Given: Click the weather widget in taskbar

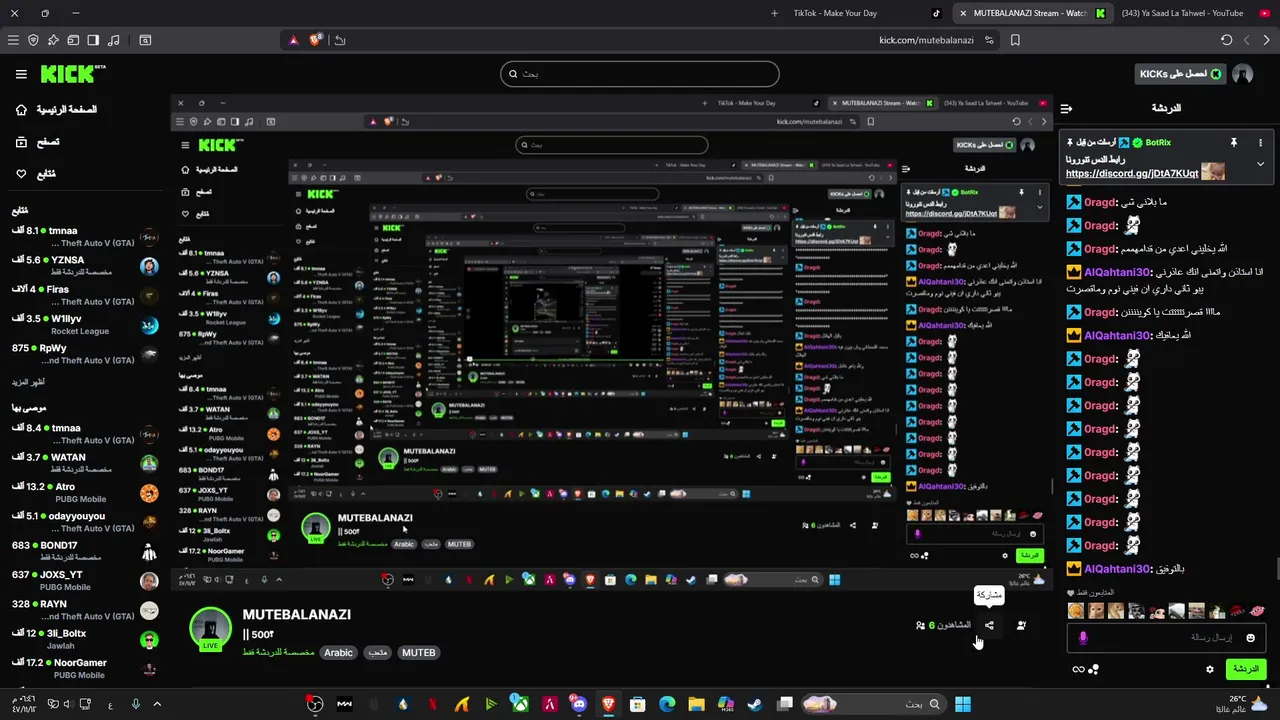Looking at the screenshot, I should point(1243,704).
